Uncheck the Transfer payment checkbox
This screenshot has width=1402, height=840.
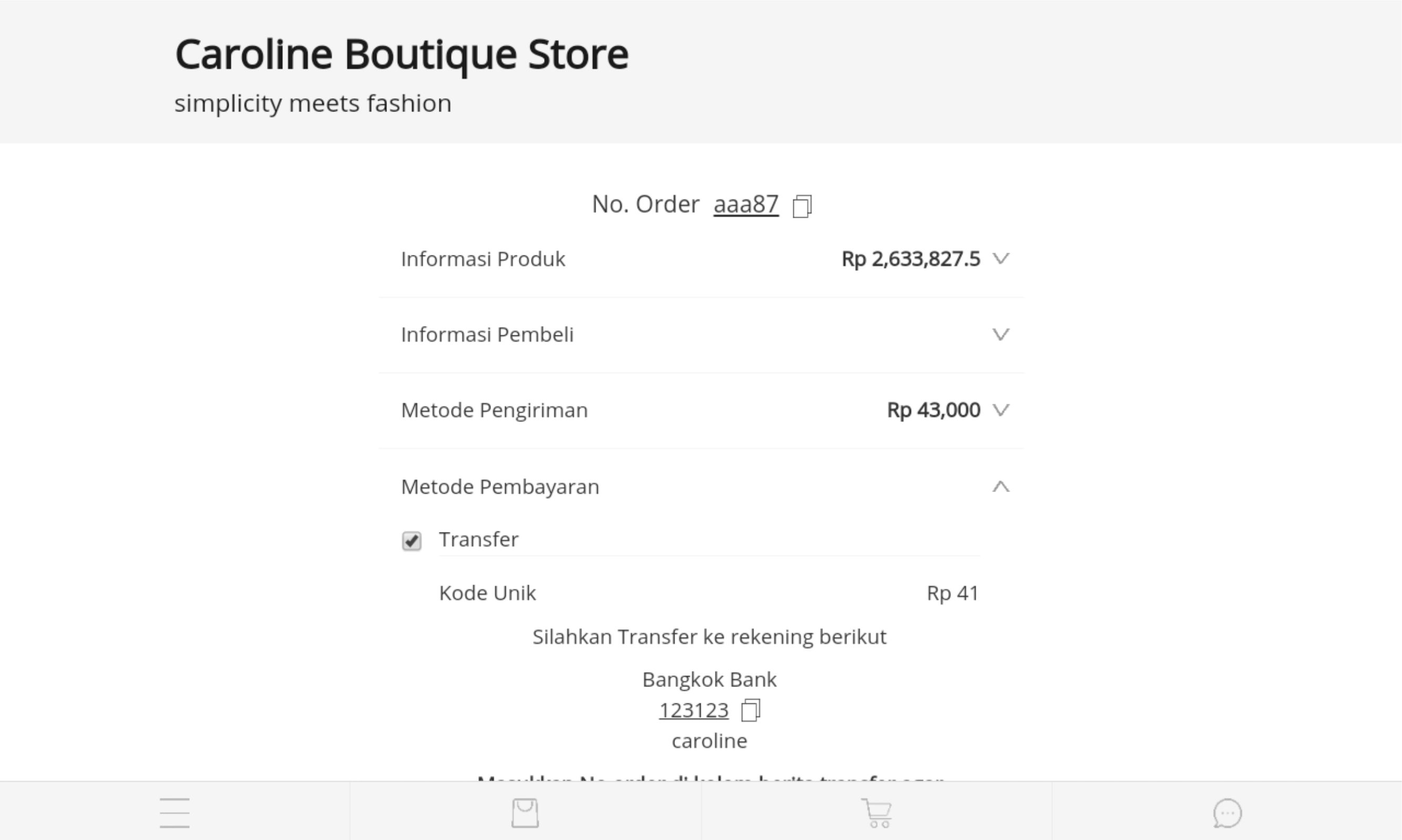pyautogui.click(x=412, y=540)
